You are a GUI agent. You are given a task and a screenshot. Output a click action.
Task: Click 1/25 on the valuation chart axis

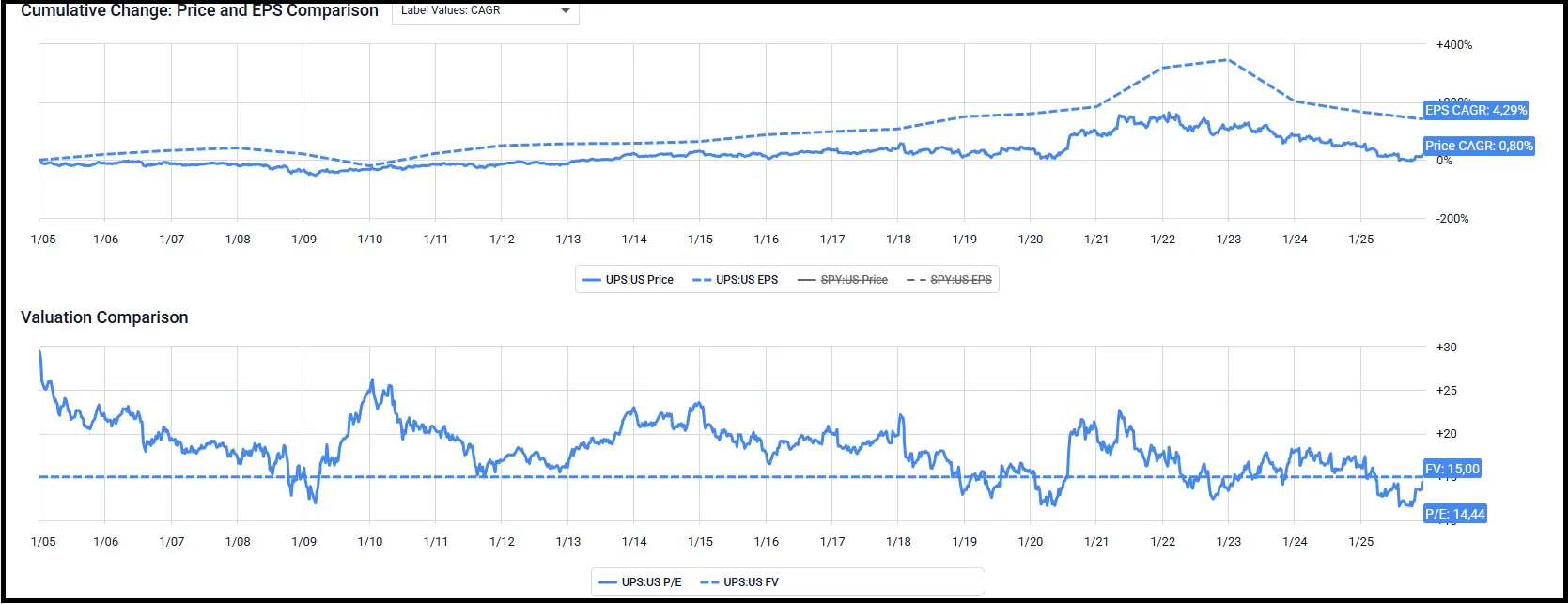1360,542
